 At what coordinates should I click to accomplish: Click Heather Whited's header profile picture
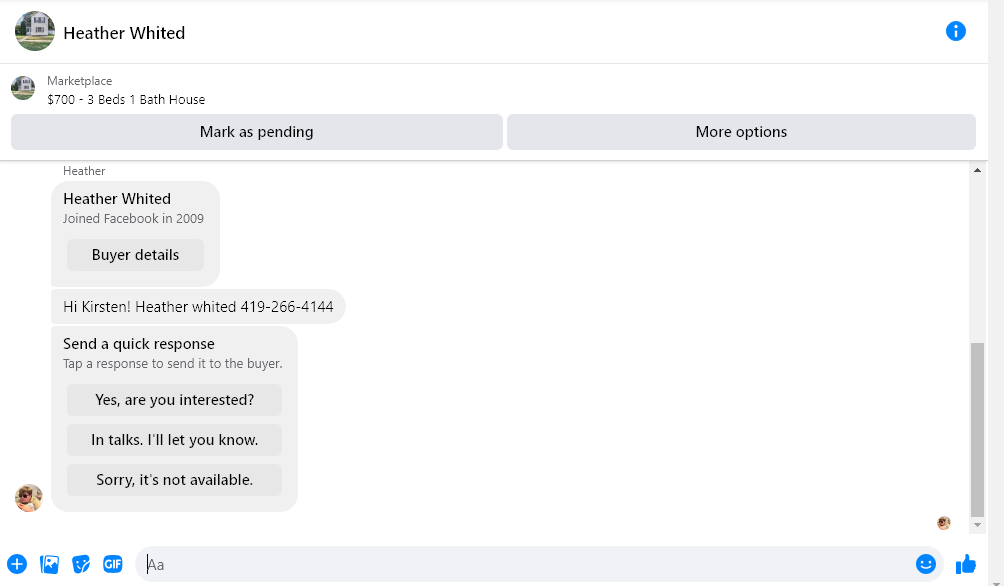point(35,32)
